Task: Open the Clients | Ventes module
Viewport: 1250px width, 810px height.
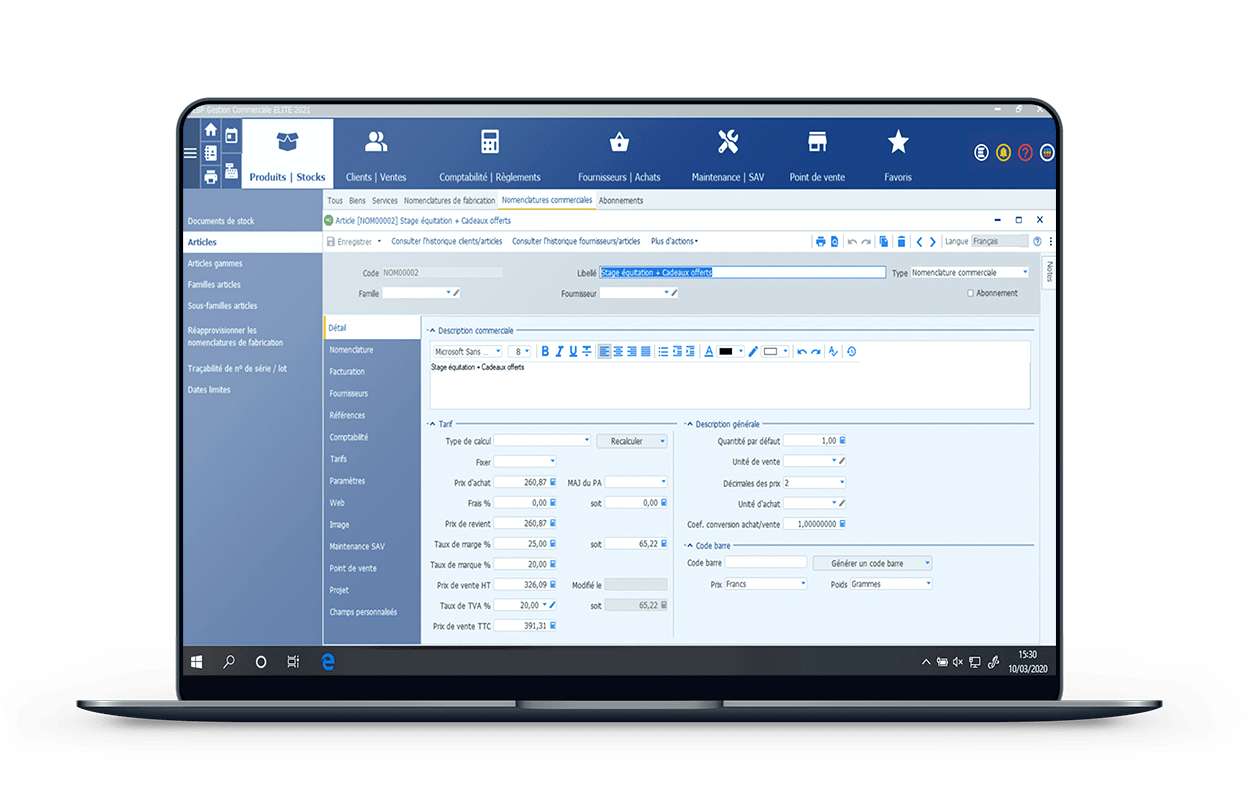Action: [x=376, y=154]
